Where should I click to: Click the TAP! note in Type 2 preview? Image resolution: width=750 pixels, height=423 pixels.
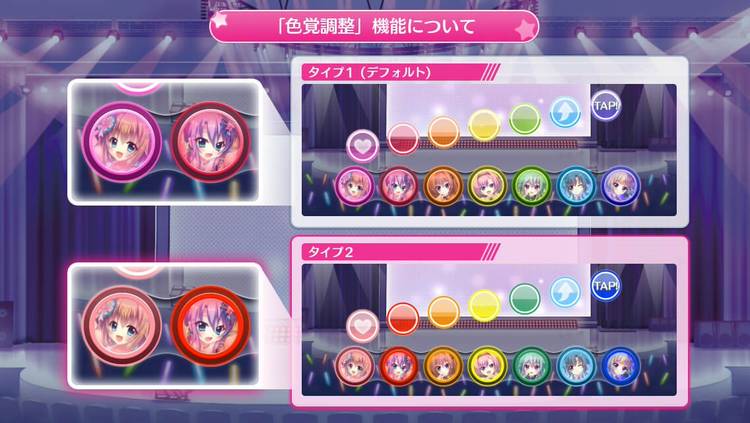pos(606,286)
